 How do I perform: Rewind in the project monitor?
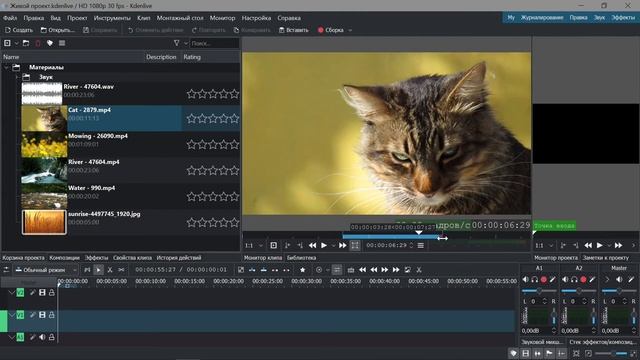click(588, 245)
